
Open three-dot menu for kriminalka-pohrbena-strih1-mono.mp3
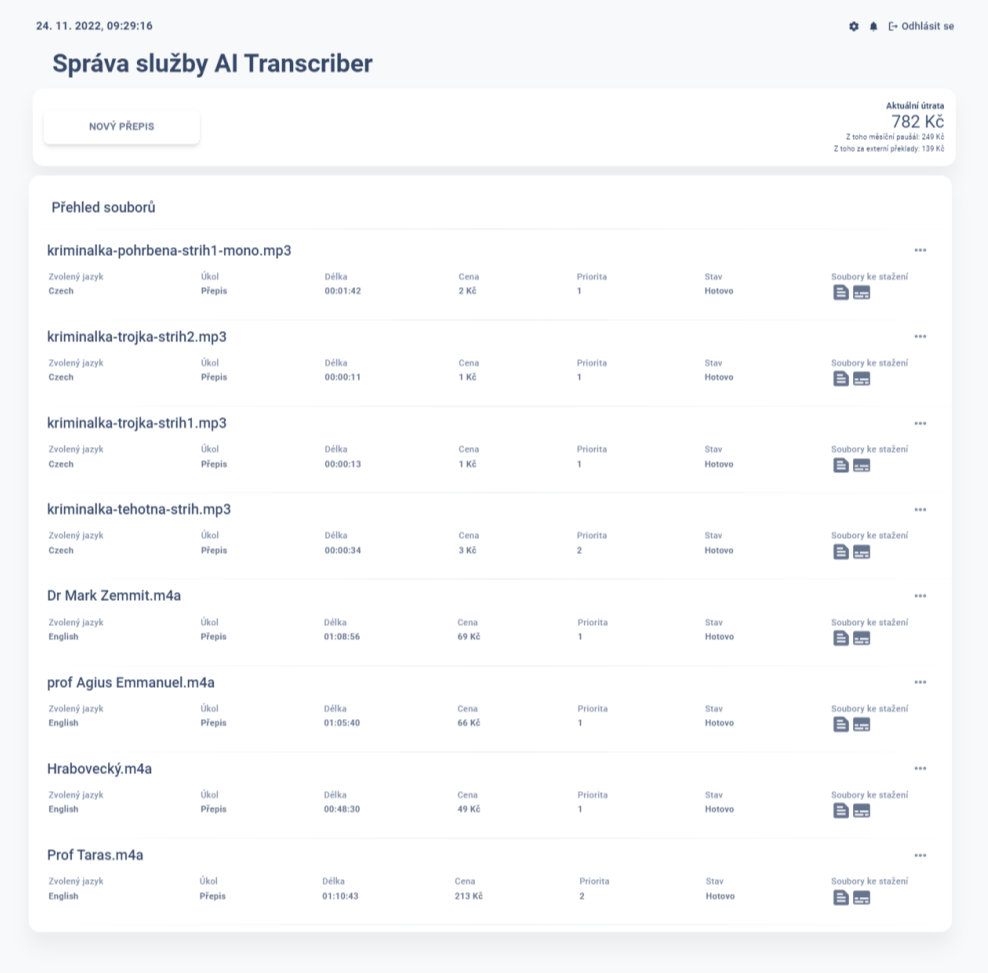[920, 250]
